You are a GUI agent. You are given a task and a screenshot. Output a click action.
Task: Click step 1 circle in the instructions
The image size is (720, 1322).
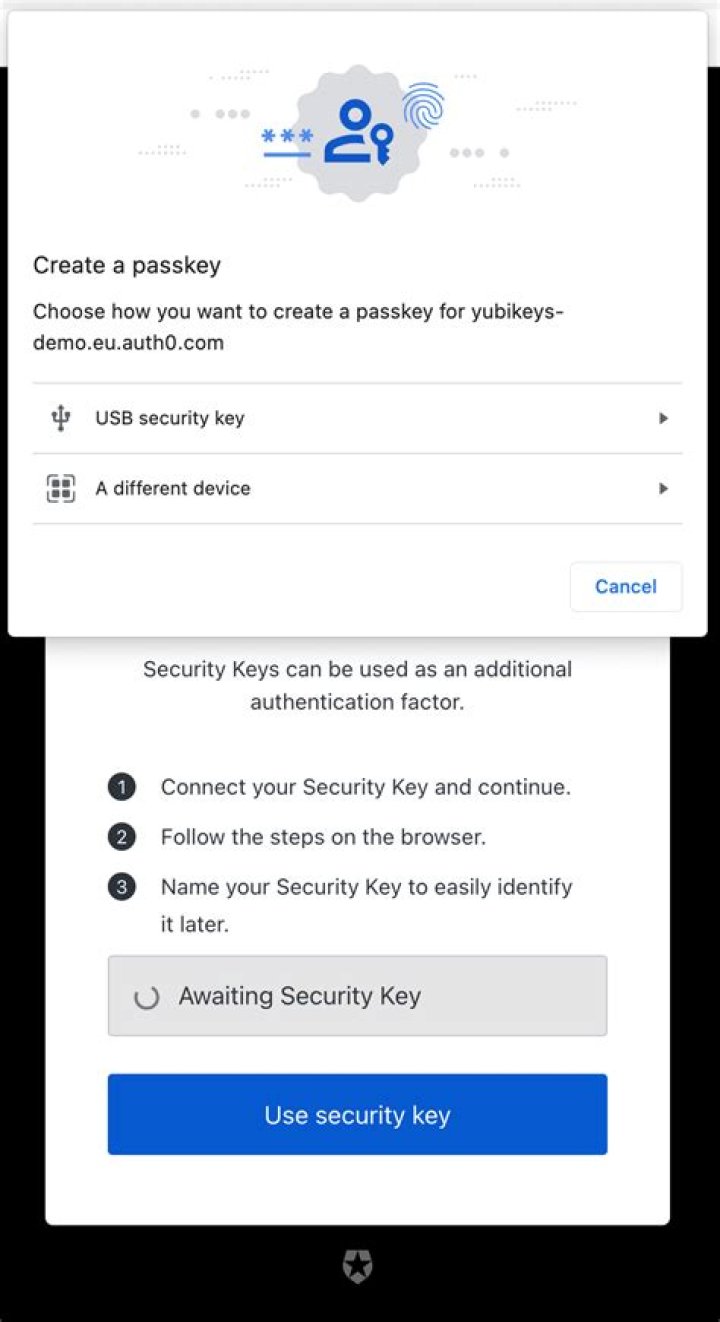click(x=121, y=787)
